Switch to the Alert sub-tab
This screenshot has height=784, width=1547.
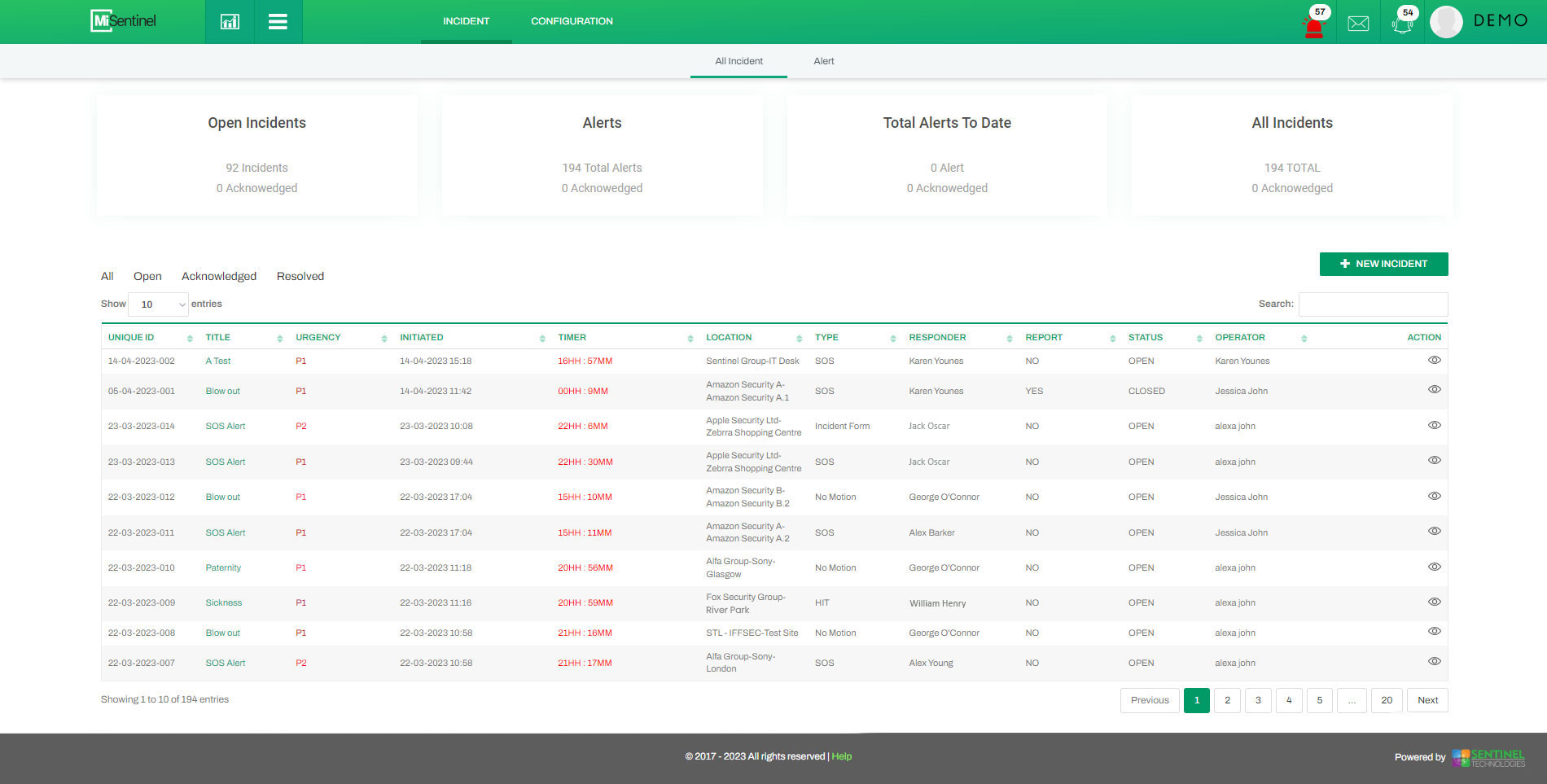tap(823, 61)
